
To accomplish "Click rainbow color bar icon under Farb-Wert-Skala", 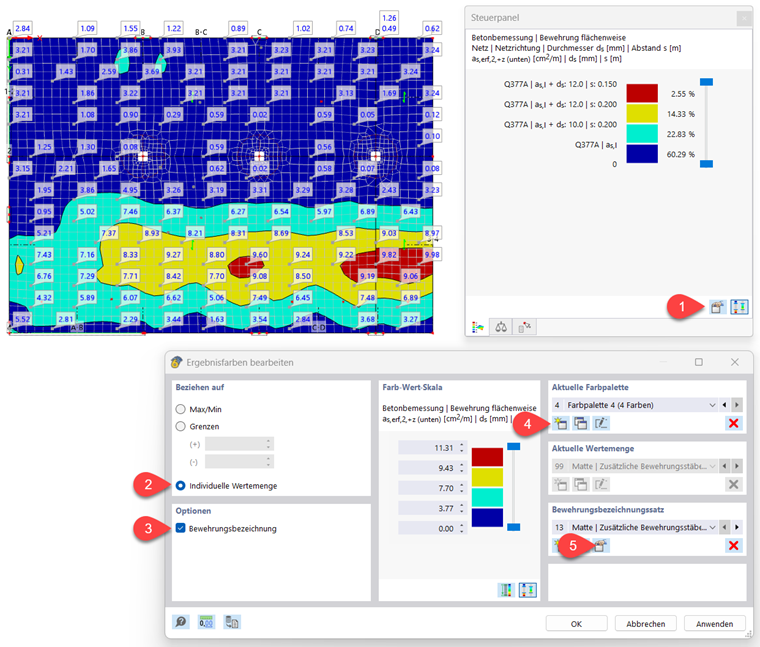I will click(x=506, y=590).
